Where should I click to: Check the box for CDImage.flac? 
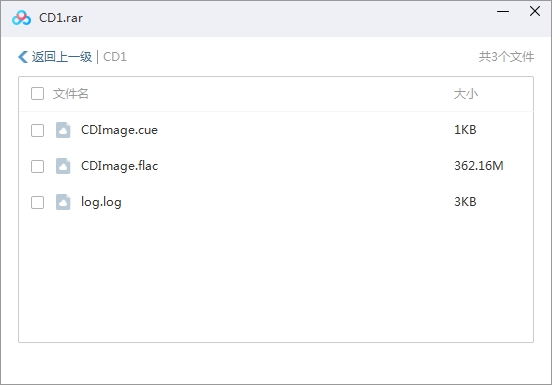pos(37,166)
